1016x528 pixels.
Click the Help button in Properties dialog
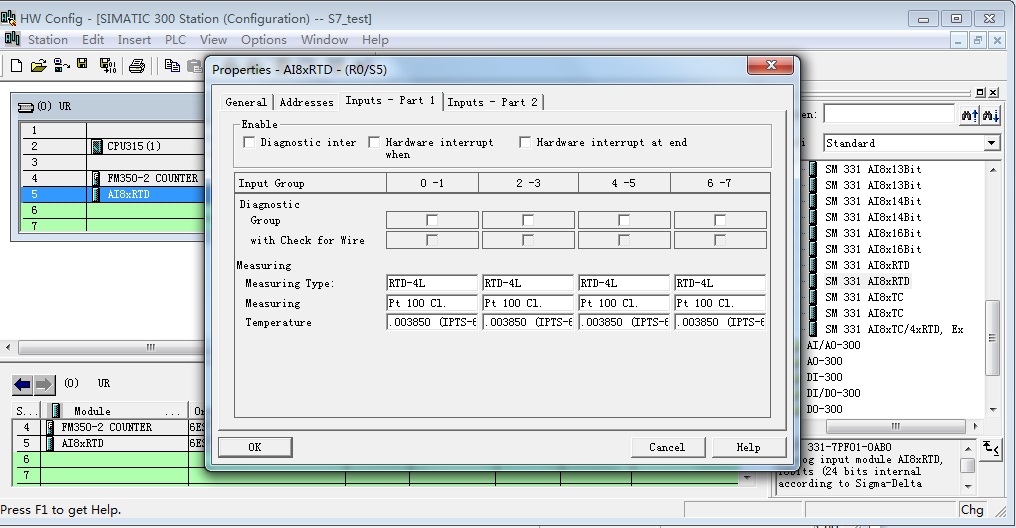pyautogui.click(x=748, y=447)
